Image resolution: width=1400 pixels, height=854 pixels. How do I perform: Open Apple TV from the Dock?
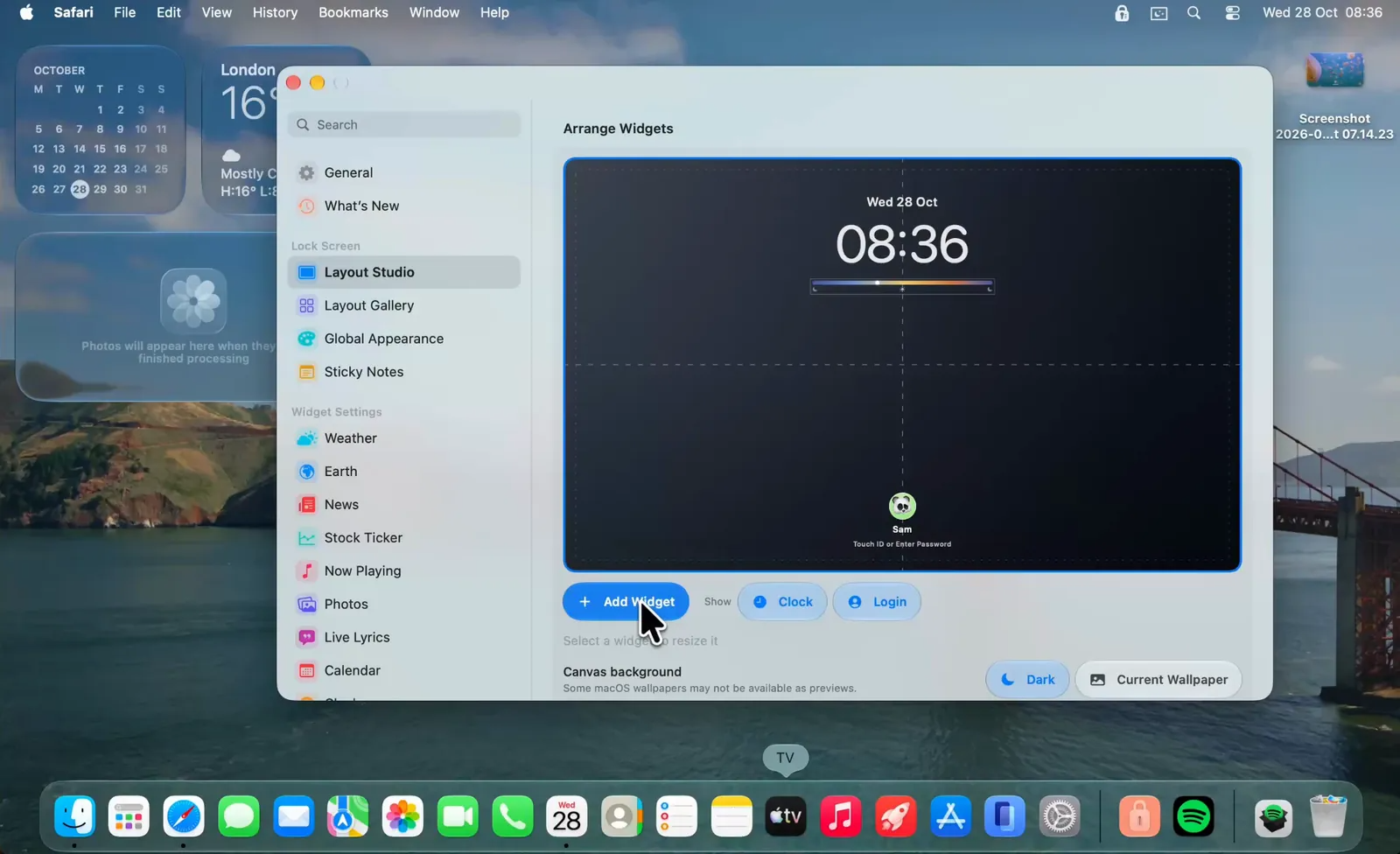[786, 817]
